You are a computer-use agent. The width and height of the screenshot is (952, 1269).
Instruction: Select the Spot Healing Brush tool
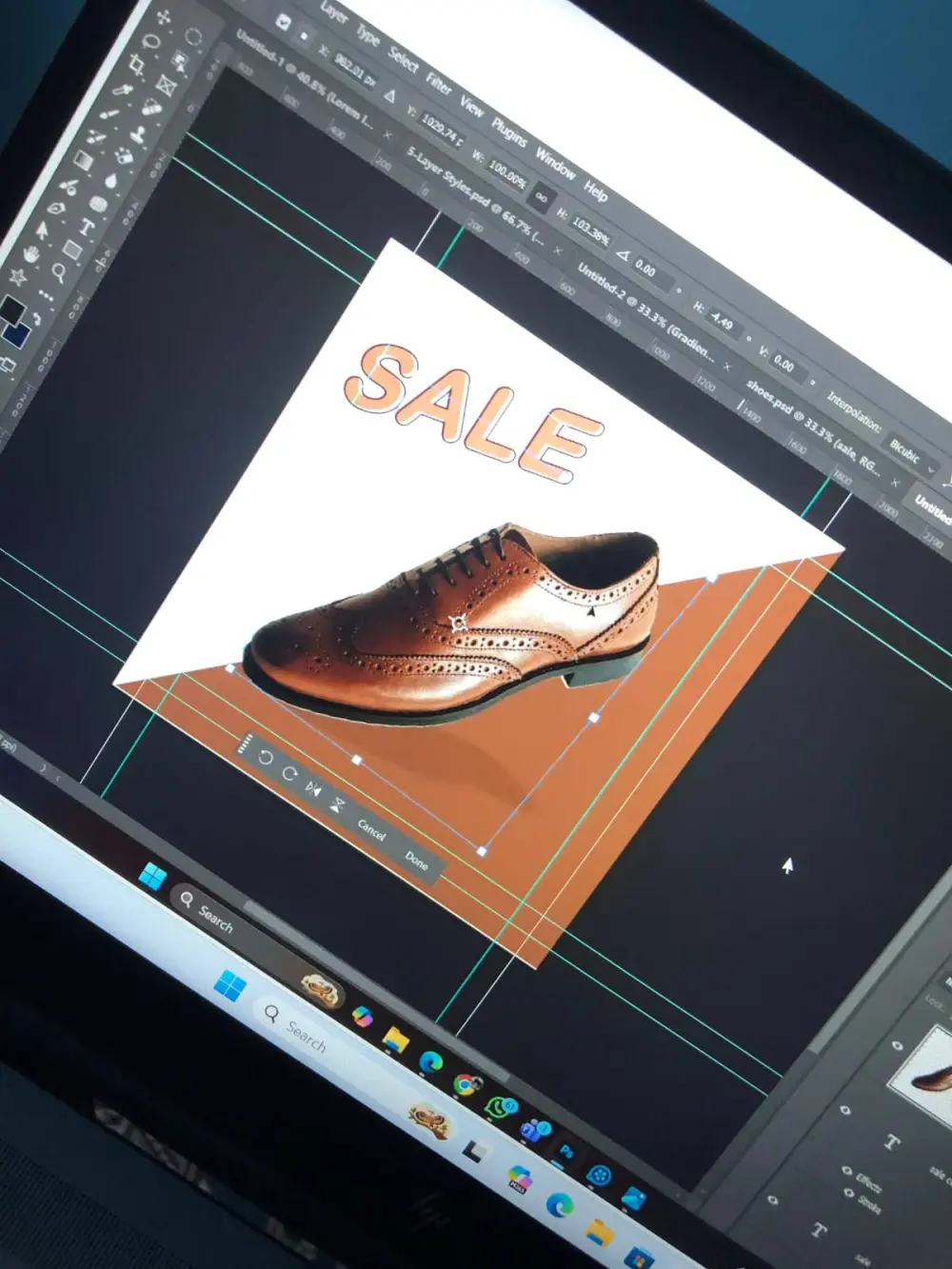click(151, 108)
